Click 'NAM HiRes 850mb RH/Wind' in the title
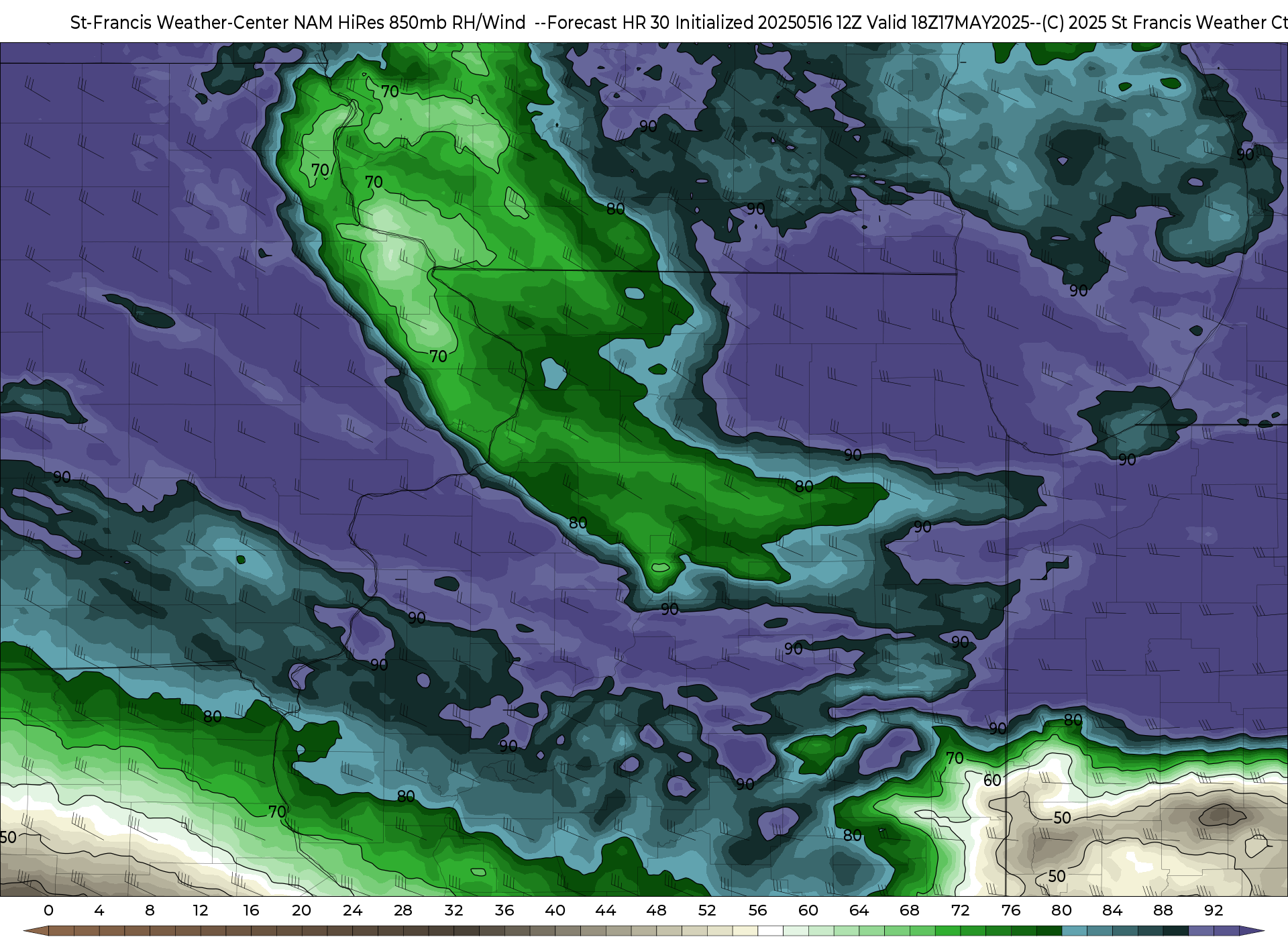 tap(410, 23)
